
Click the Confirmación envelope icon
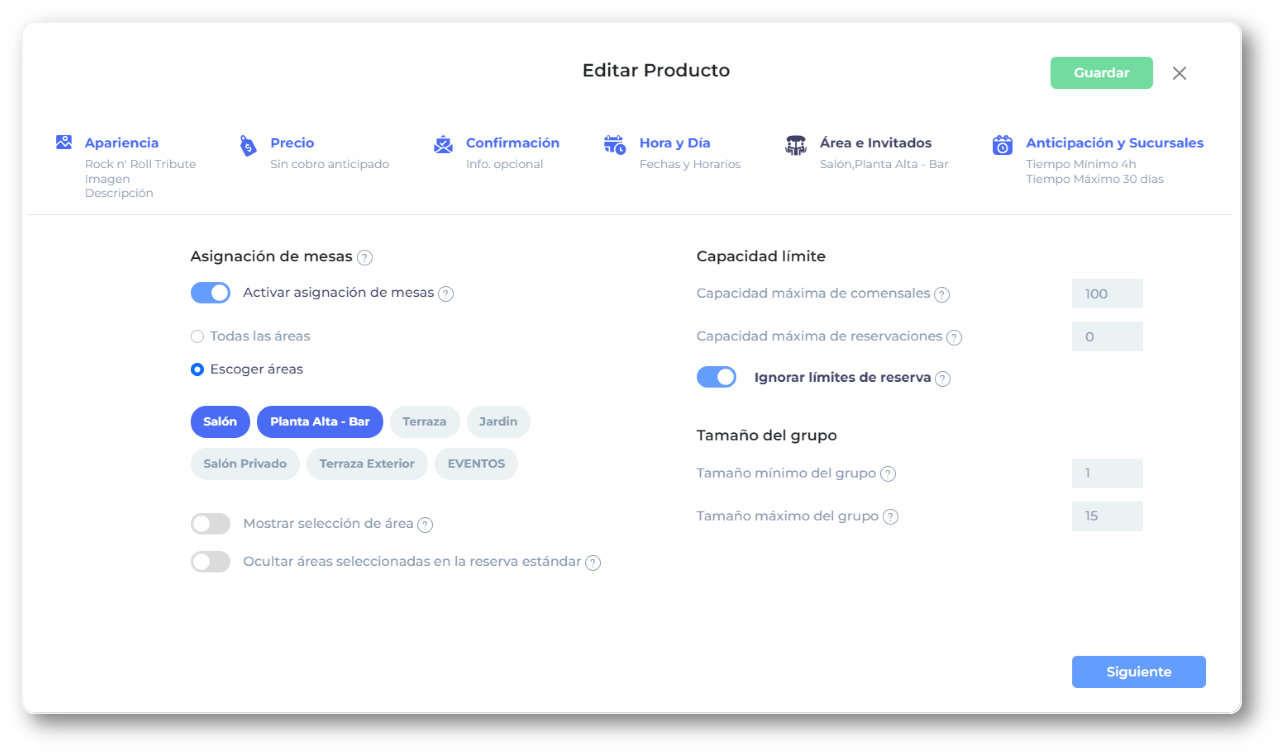click(443, 144)
